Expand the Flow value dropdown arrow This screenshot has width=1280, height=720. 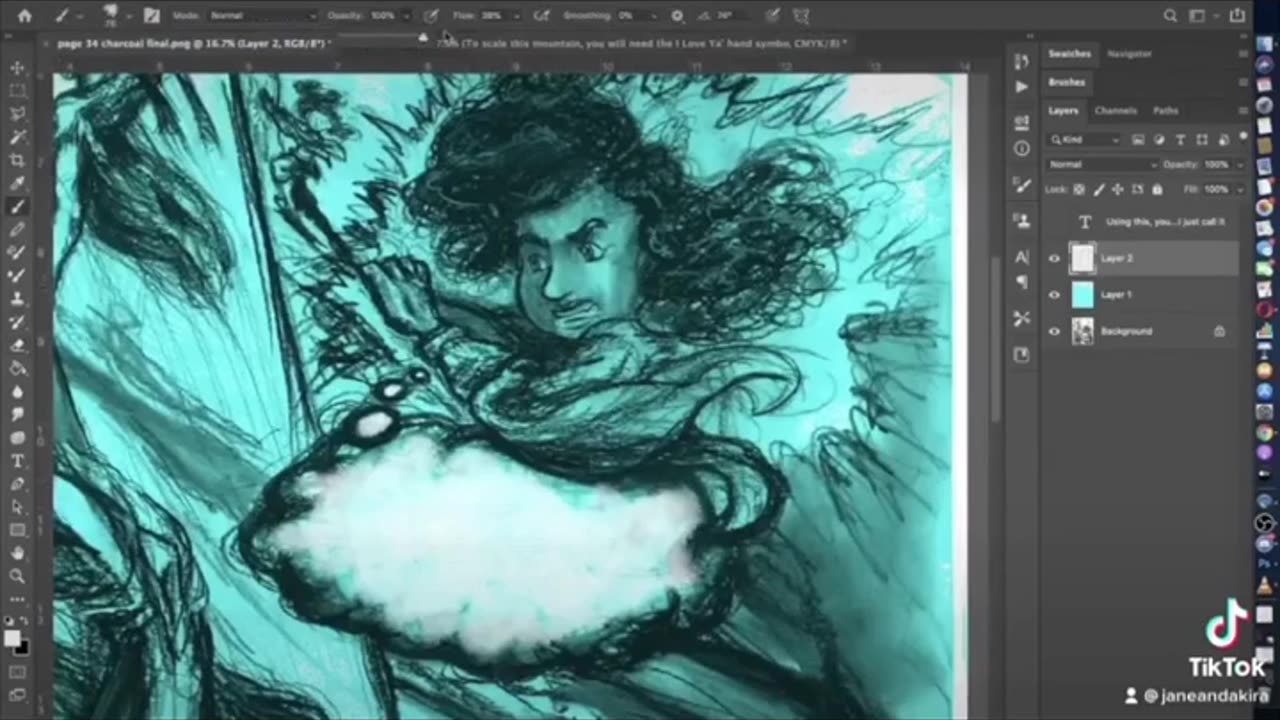pyautogui.click(x=516, y=16)
